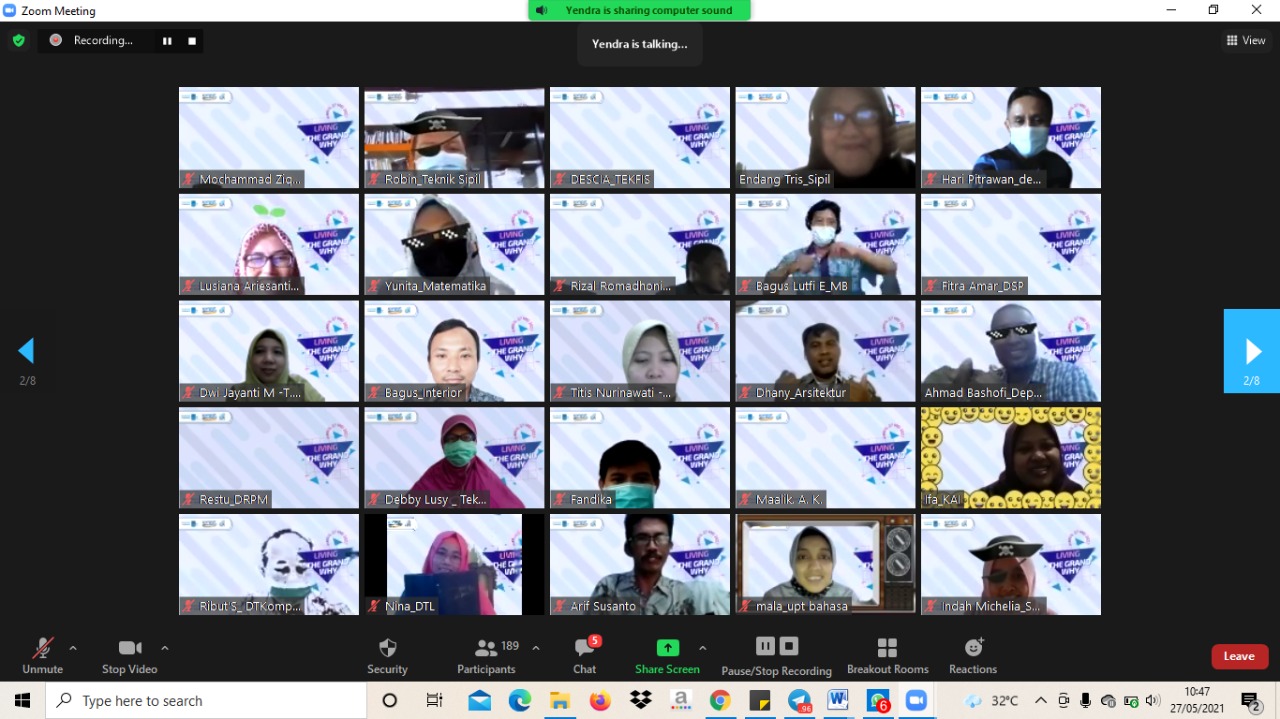Go to next gallery page with right arrow

pos(1252,351)
